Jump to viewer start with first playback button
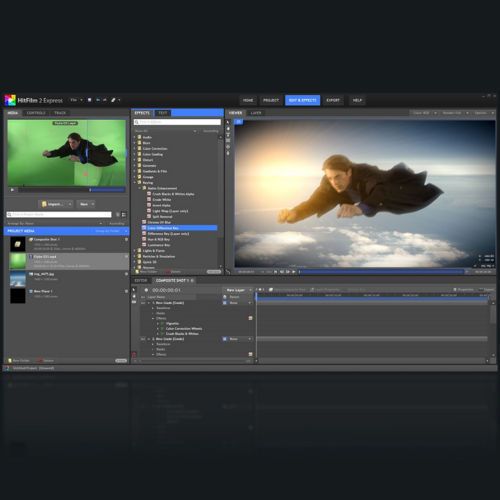The height and width of the screenshot is (500, 500). tap(275, 272)
